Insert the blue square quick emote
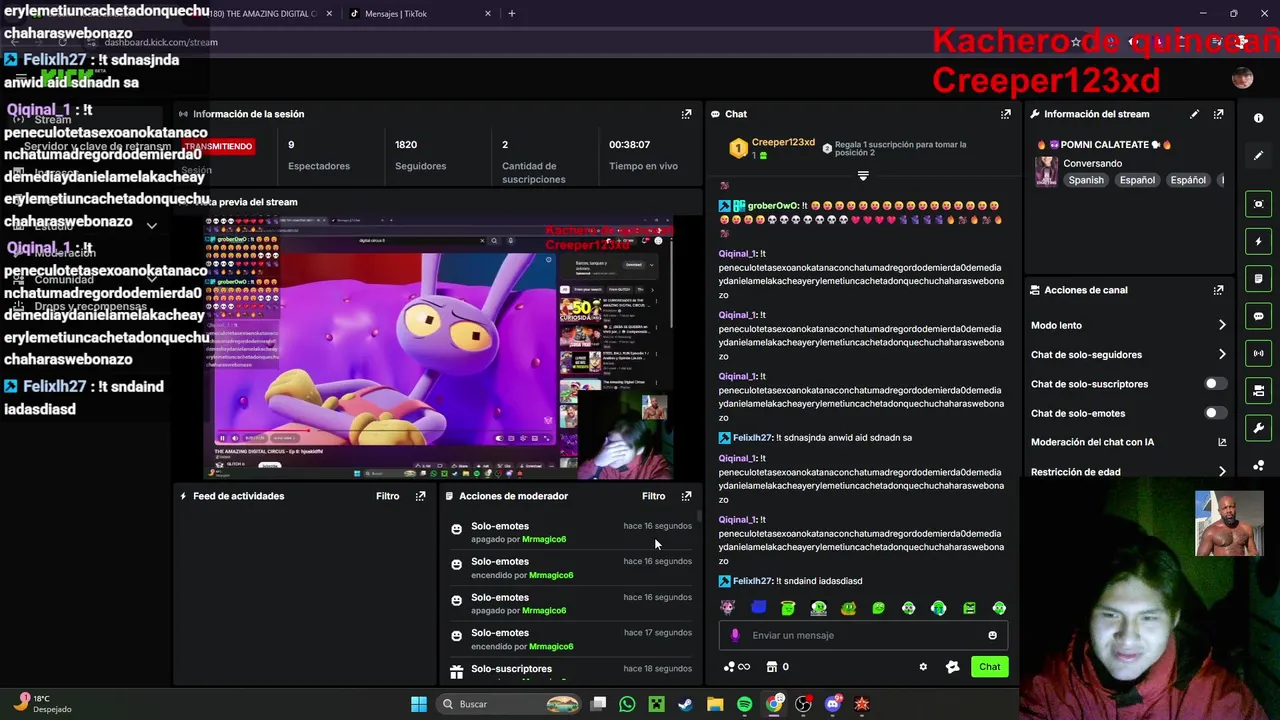The height and width of the screenshot is (720, 1280). tap(758, 608)
